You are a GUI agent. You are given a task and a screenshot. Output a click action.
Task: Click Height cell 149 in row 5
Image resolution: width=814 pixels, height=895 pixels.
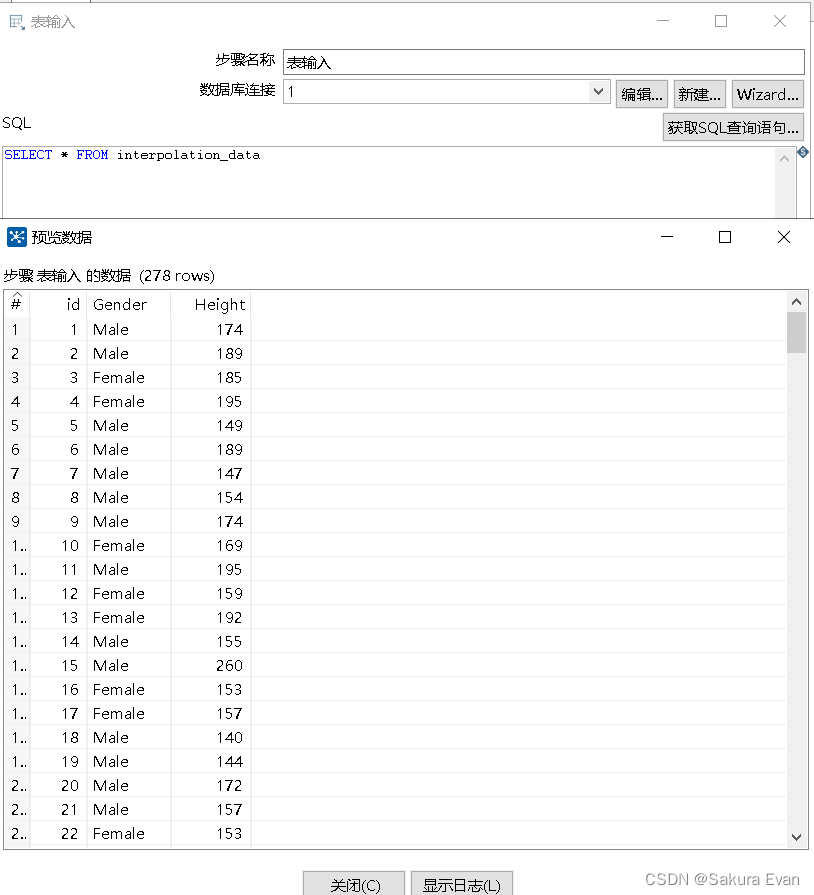tap(211, 425)
